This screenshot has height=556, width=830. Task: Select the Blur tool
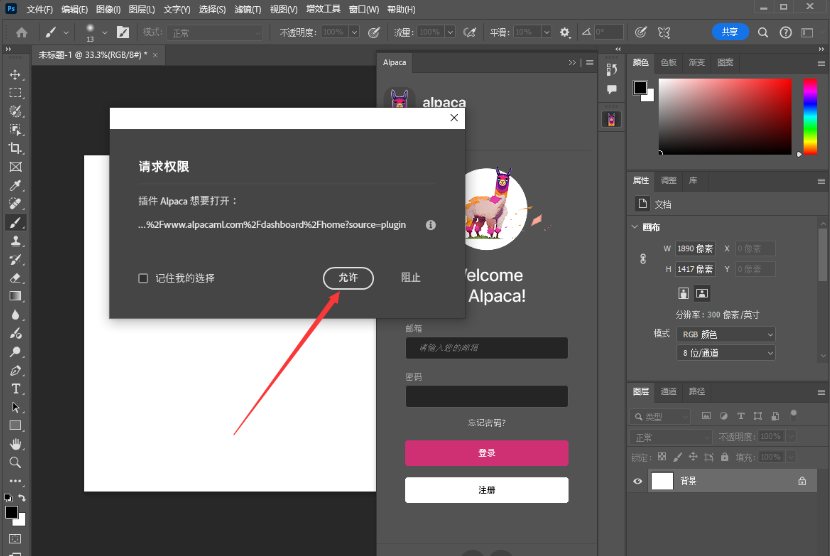[15, 315]
